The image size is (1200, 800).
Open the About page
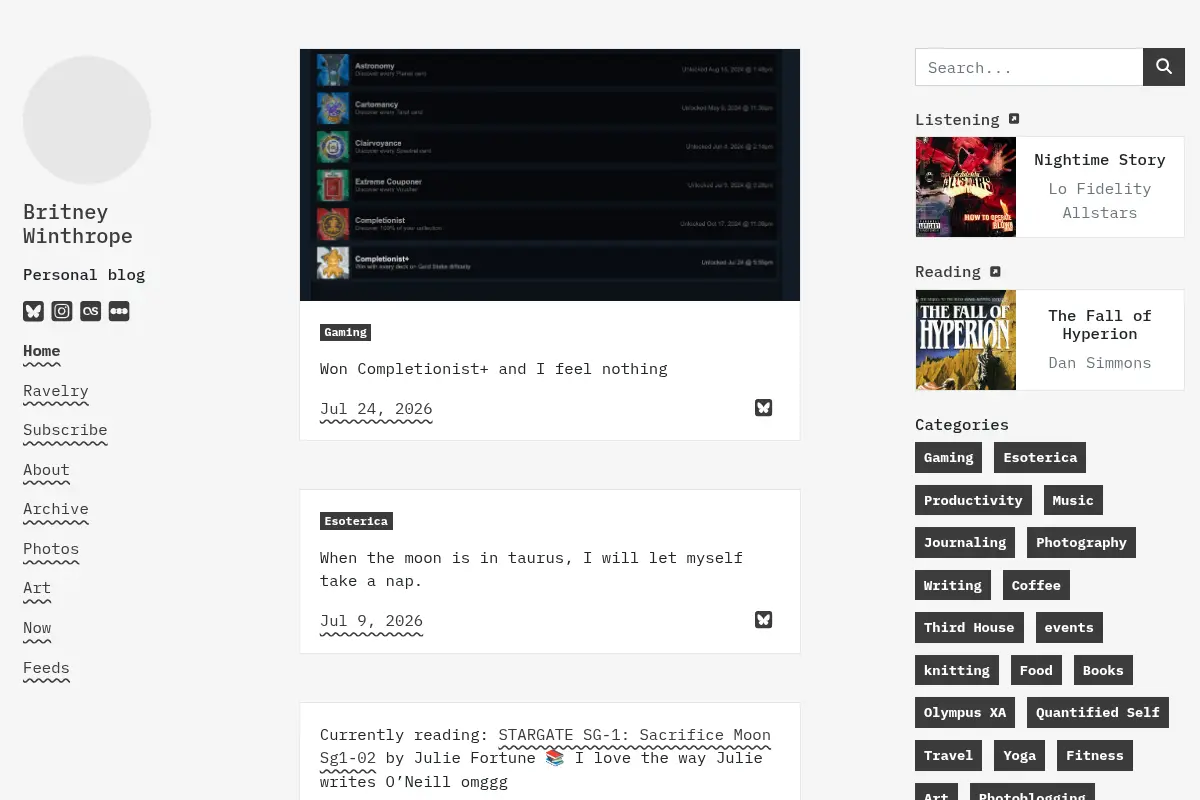coord(47,470)
